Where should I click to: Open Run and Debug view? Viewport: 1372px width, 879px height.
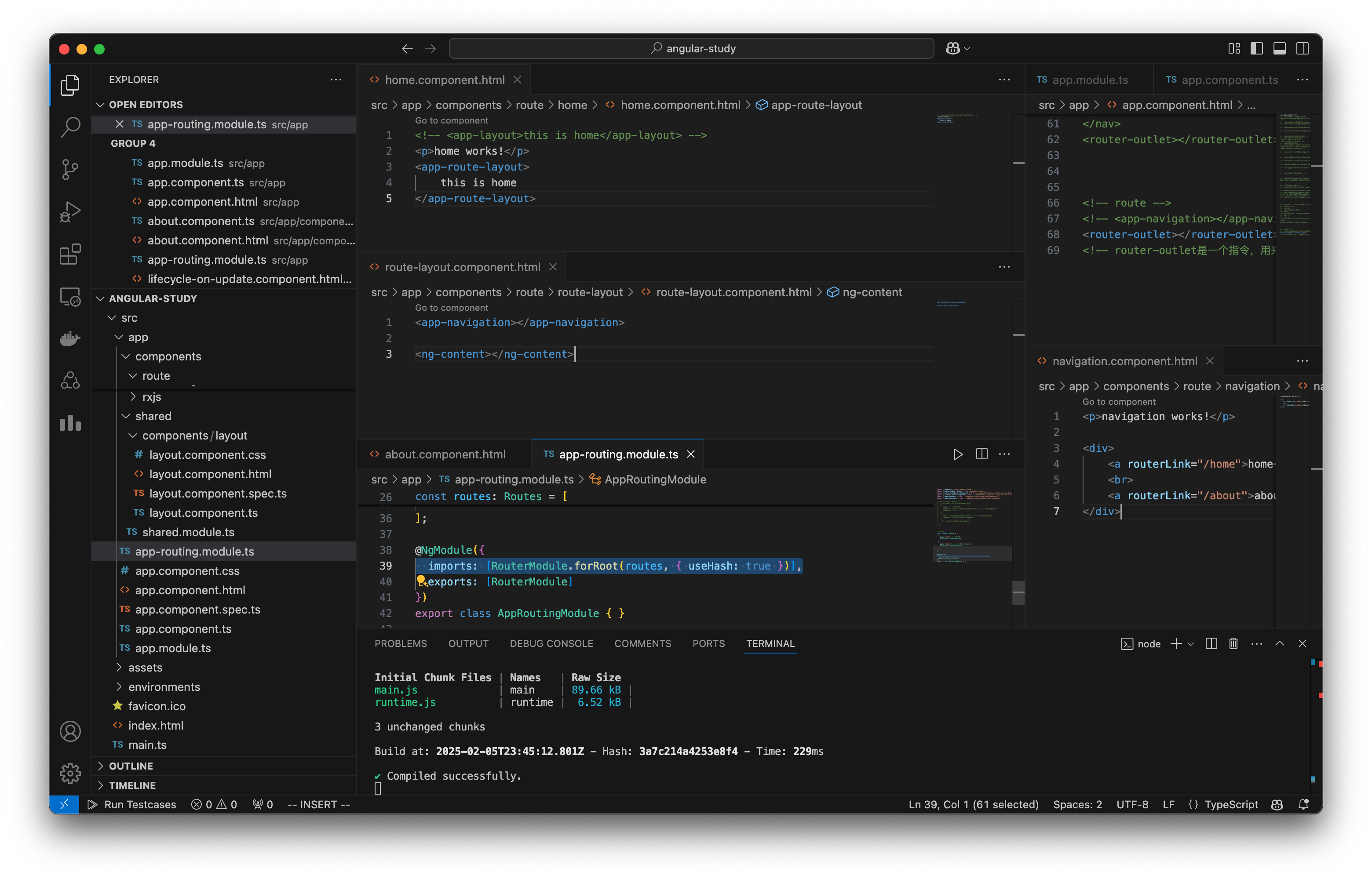click(x=70, y=212)
